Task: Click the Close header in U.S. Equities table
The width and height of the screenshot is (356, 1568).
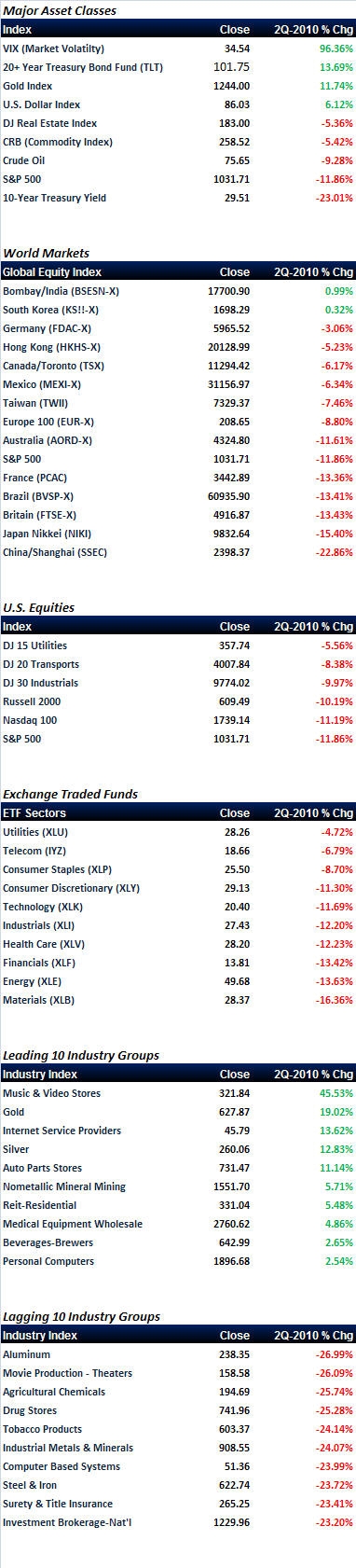Action: 235,627
